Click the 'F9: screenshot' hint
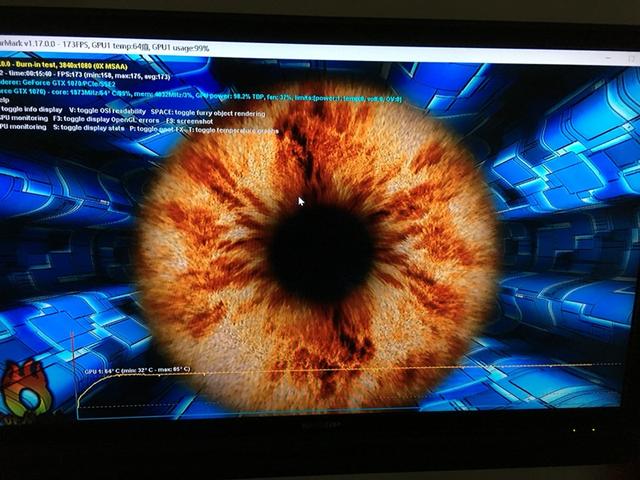The image size is (640, 480). 189,121
